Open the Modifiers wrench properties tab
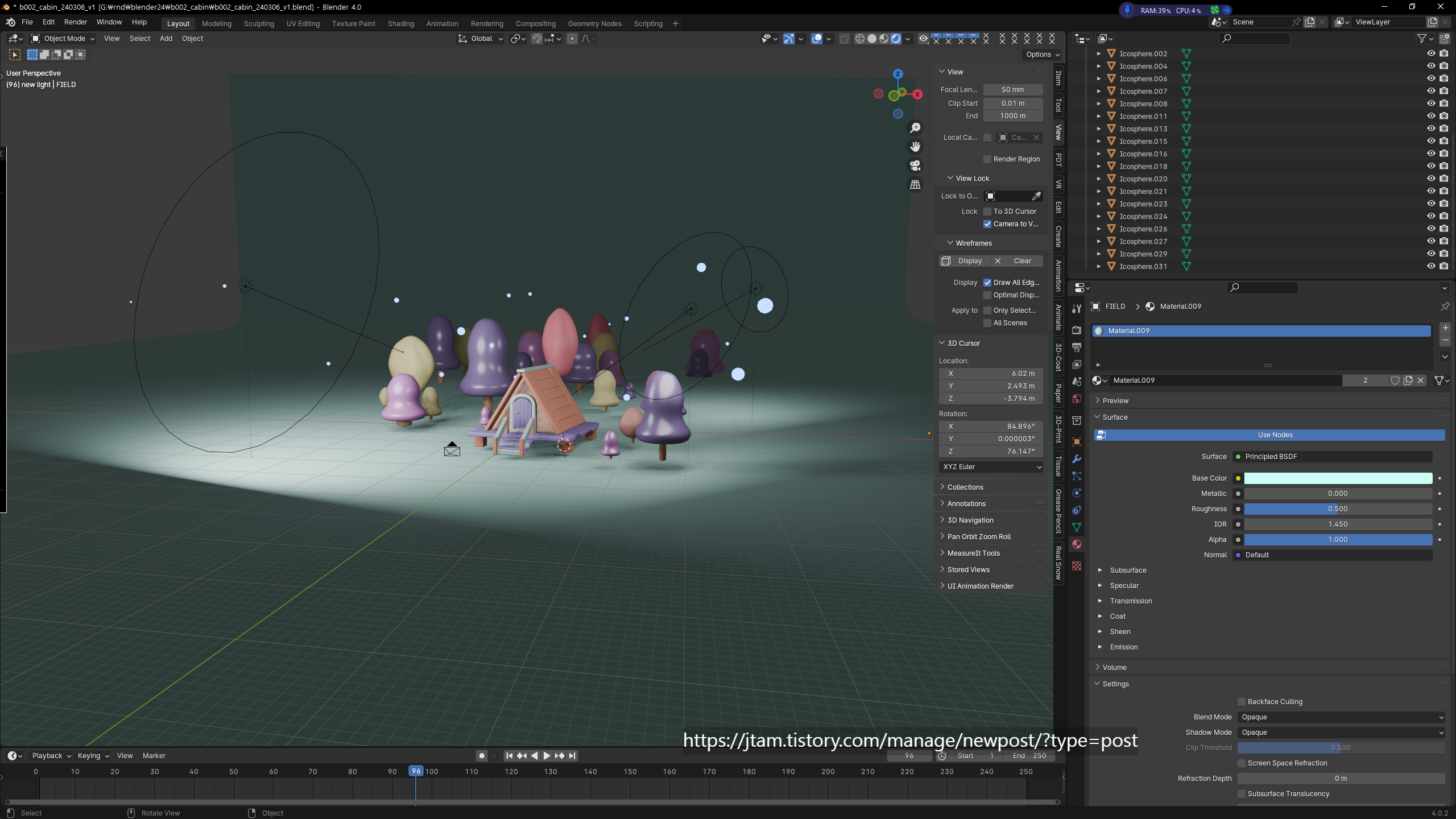 coord(1077,459)
